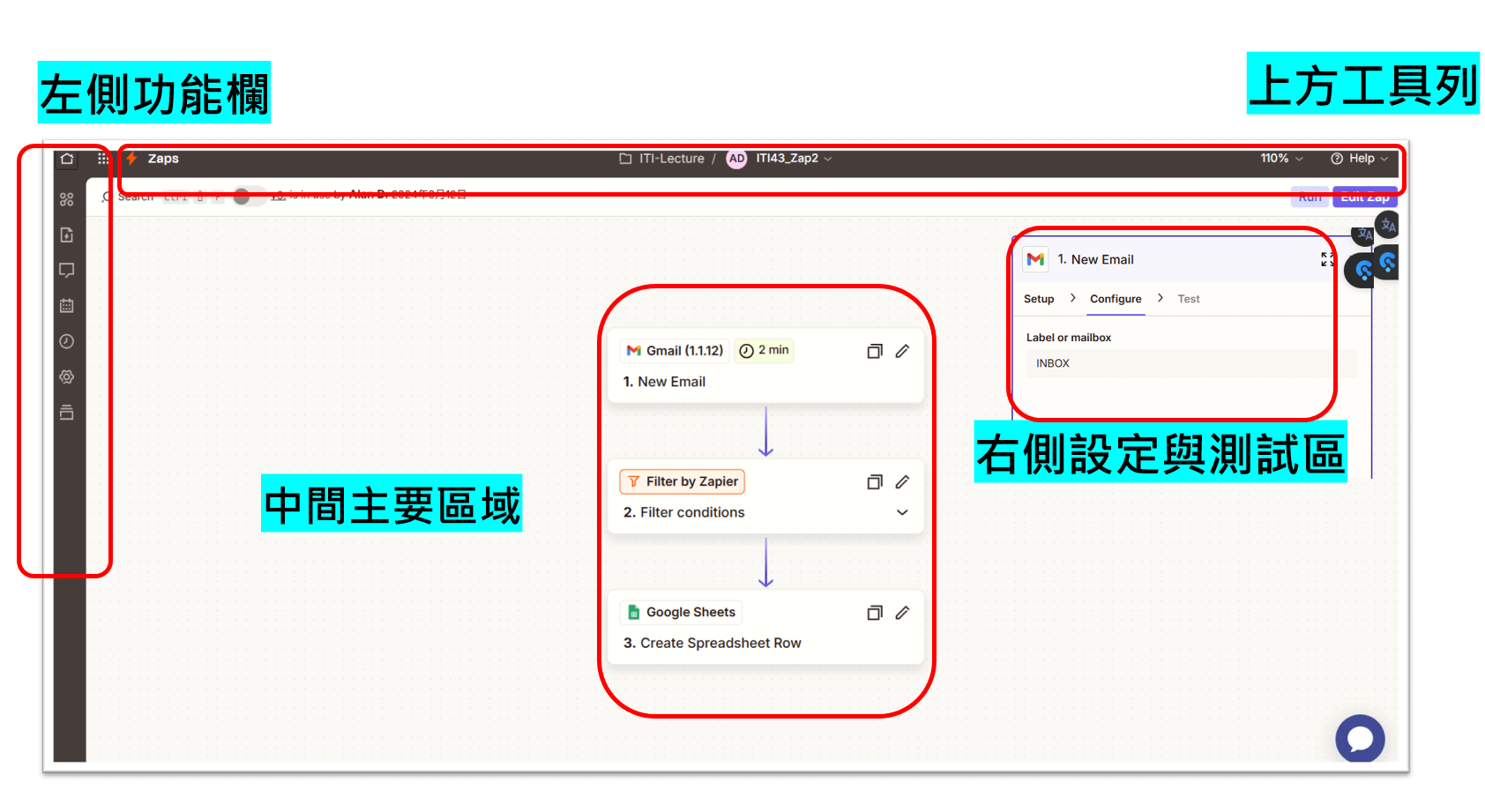Click the copy icon on Google Sheets step
Viewport: 1485px width, 812px height.
pyautogui.click(x=874, y=613)
